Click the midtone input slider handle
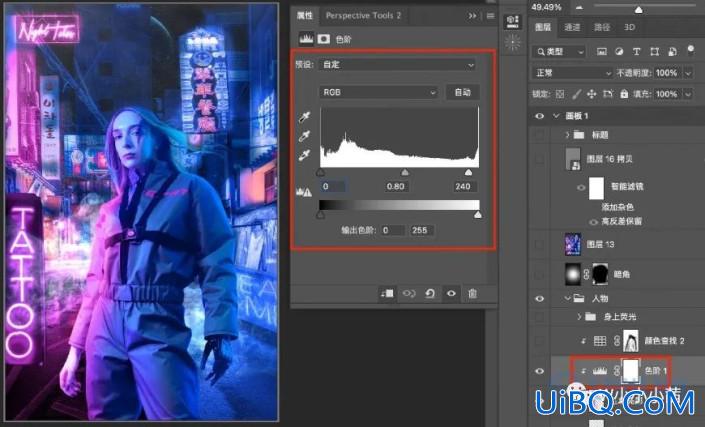Screen dimensions: 705x427 [405, 173]
